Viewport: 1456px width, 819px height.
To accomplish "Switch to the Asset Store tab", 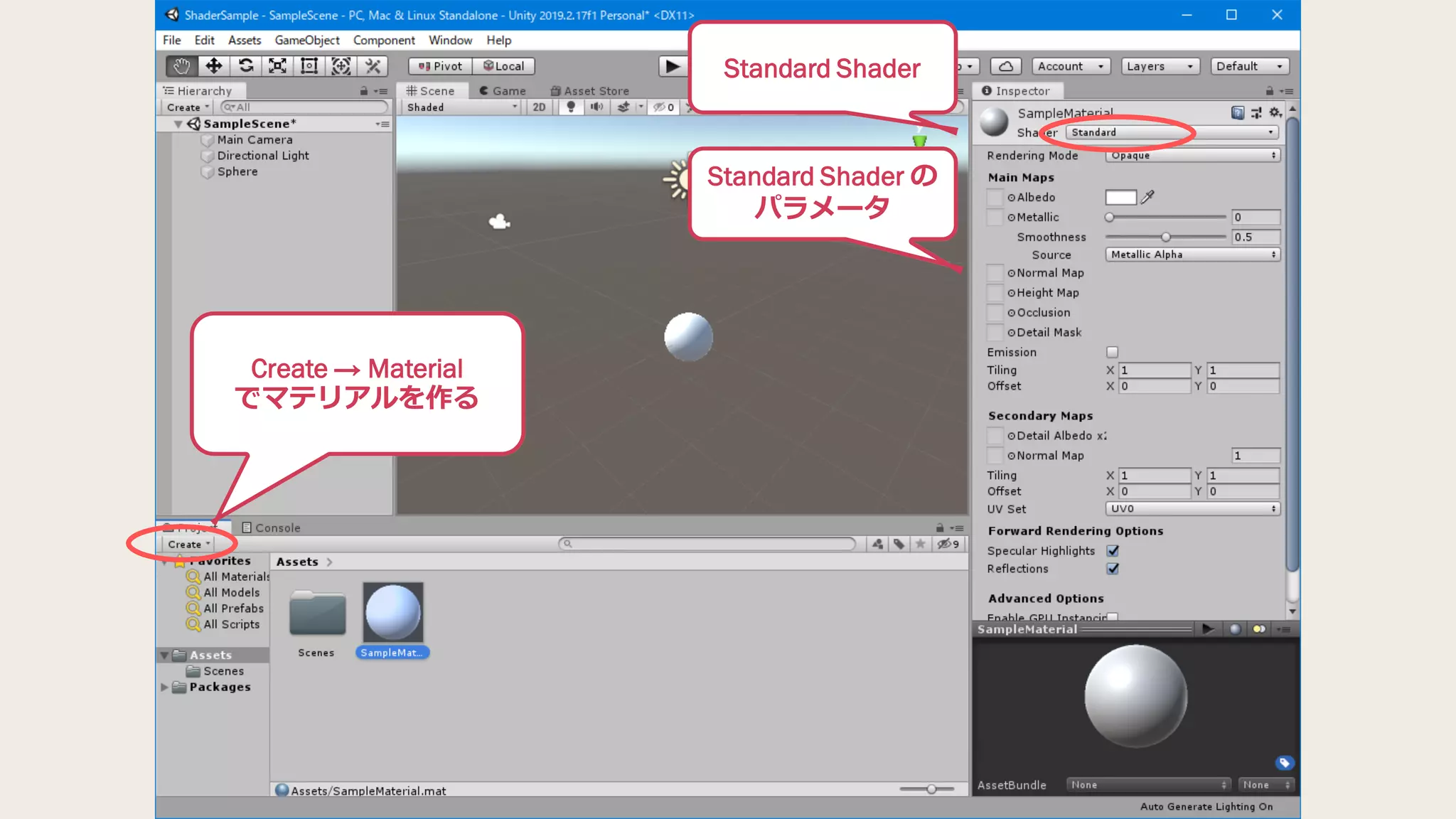I will pos(590,90).
